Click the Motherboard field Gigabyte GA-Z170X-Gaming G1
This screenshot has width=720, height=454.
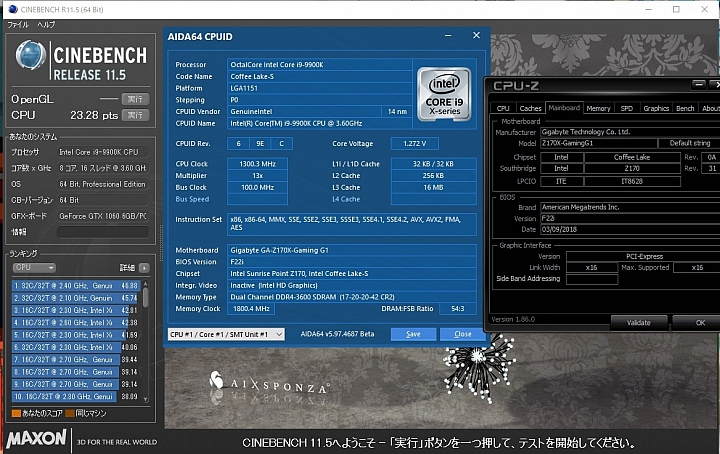[x=352, y=250]
